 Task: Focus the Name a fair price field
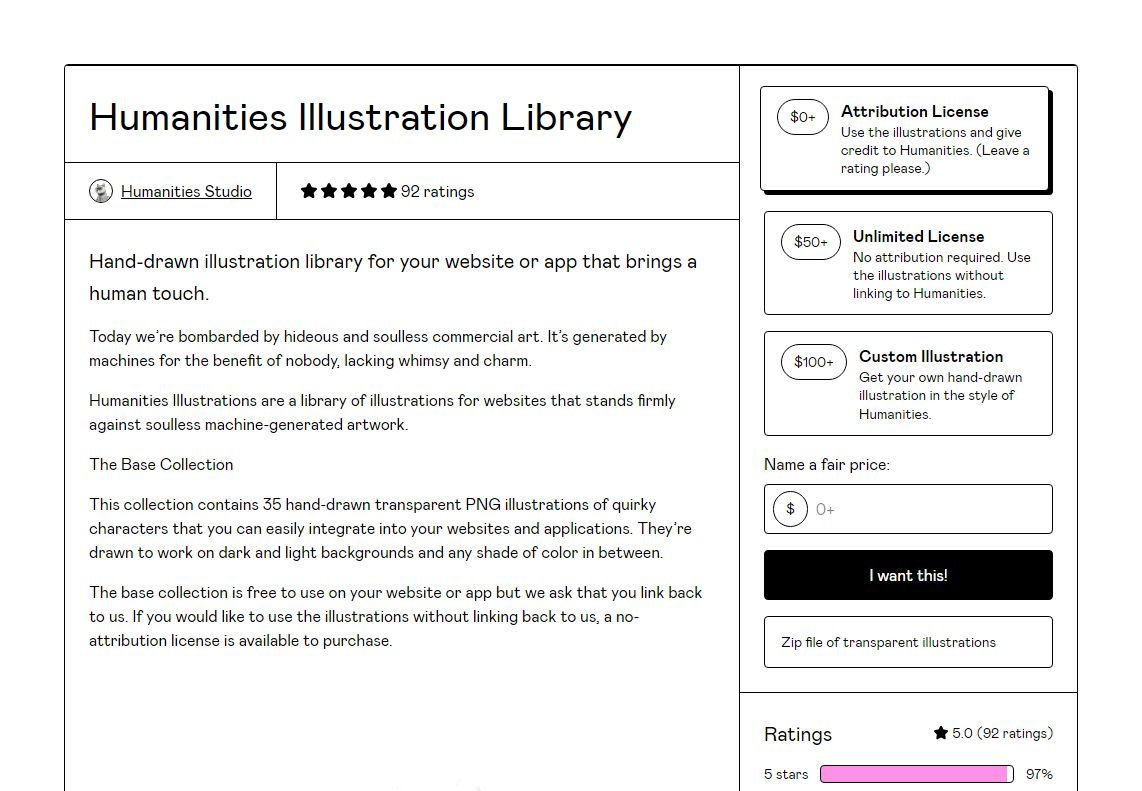(x=908, y=509)
